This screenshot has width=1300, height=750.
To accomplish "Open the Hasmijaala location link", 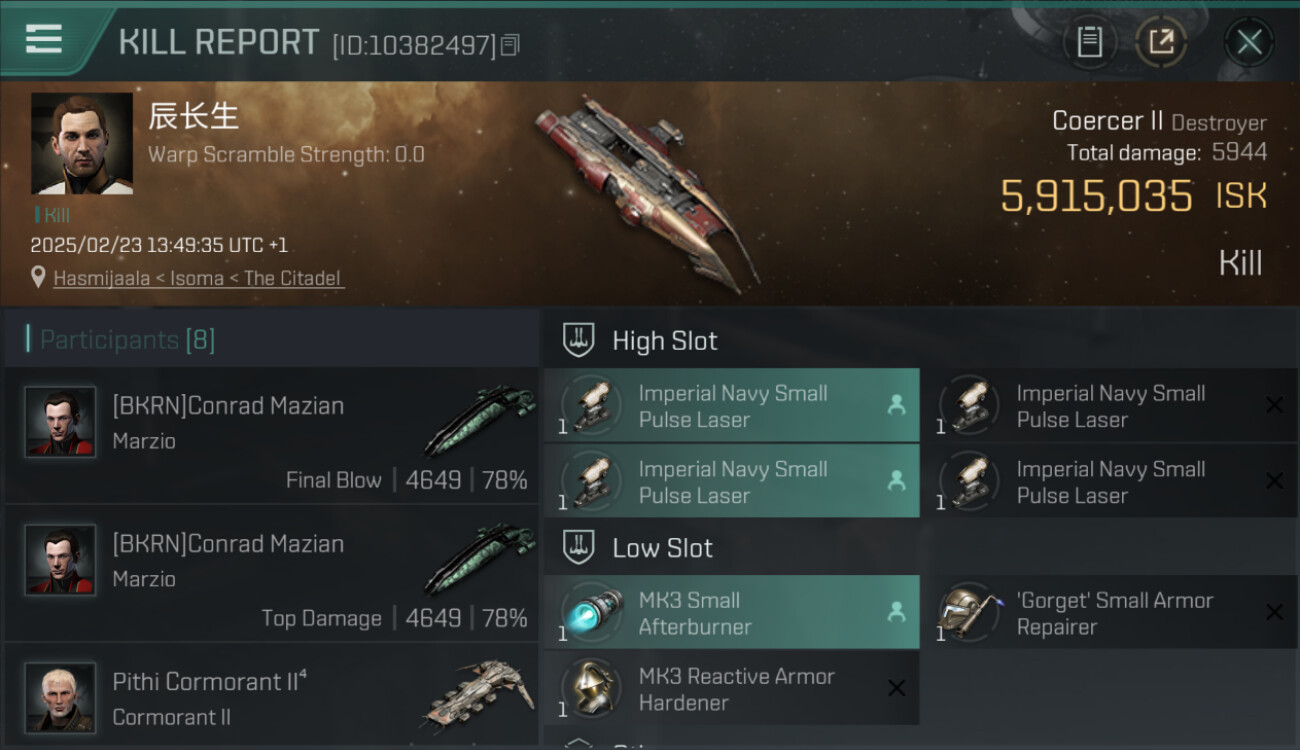I will point(198,278).
